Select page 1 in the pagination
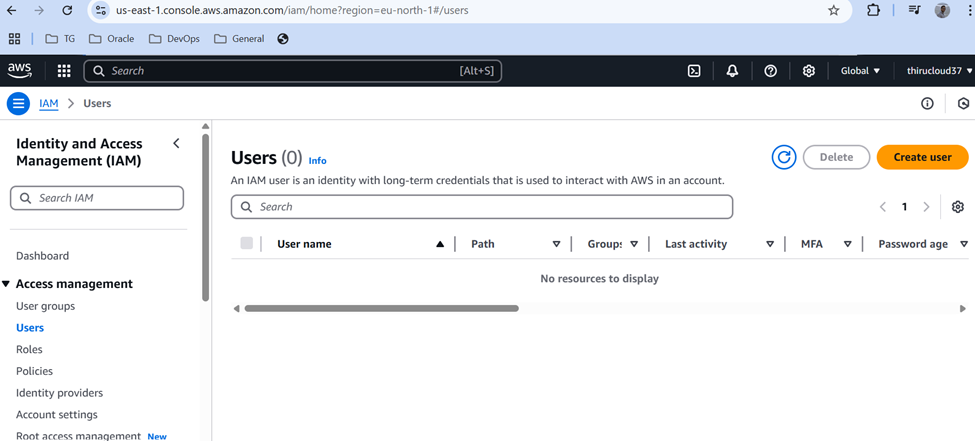Image resolution: width=975 pixels, height=441 pixels. tap(905, 207)
